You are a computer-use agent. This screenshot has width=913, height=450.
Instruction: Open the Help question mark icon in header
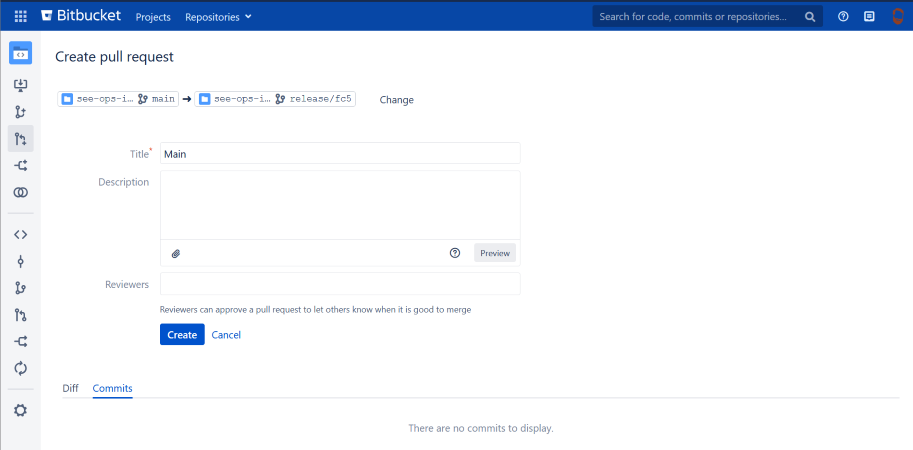pos(843,16)
